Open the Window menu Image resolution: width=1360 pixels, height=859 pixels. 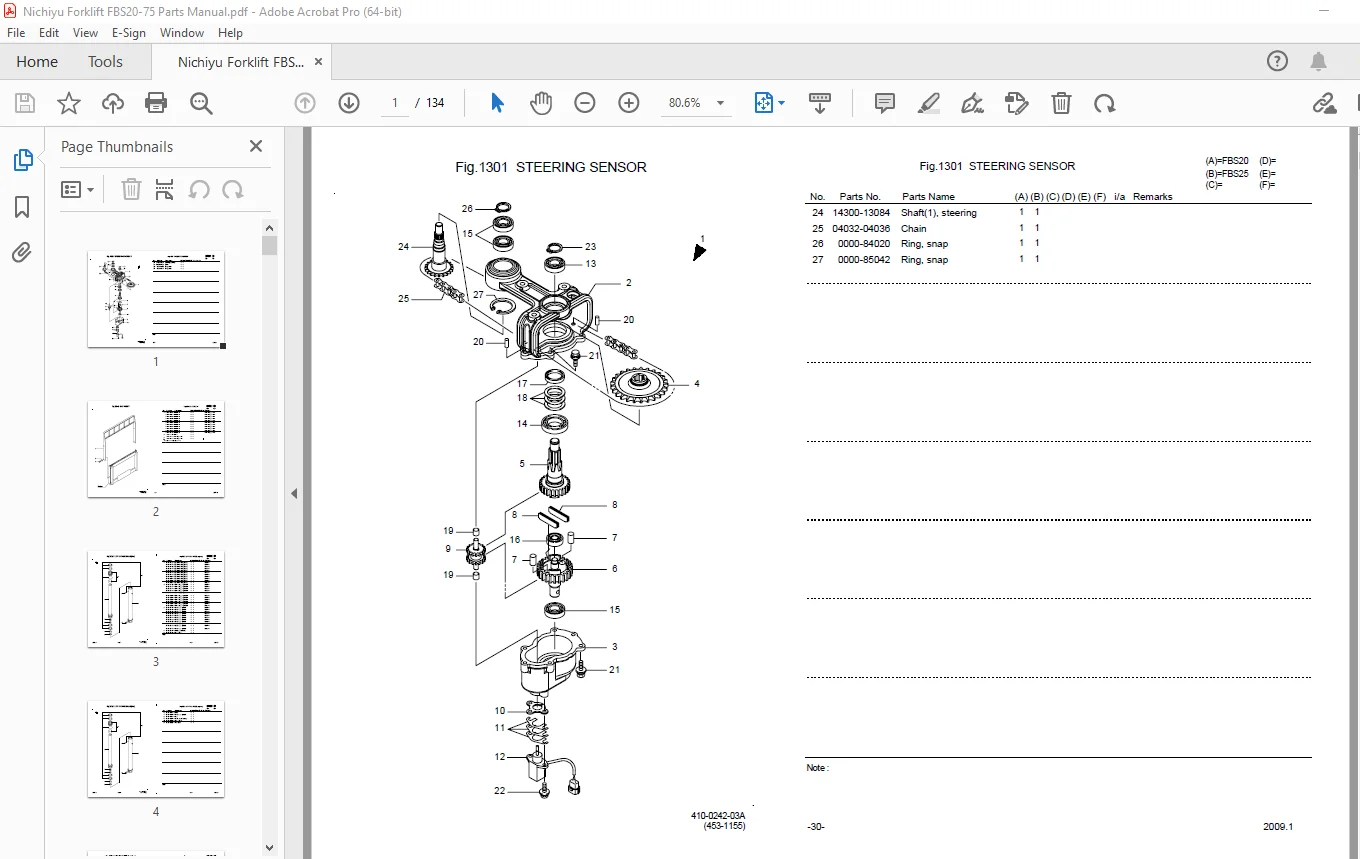[x=182, y=33]
